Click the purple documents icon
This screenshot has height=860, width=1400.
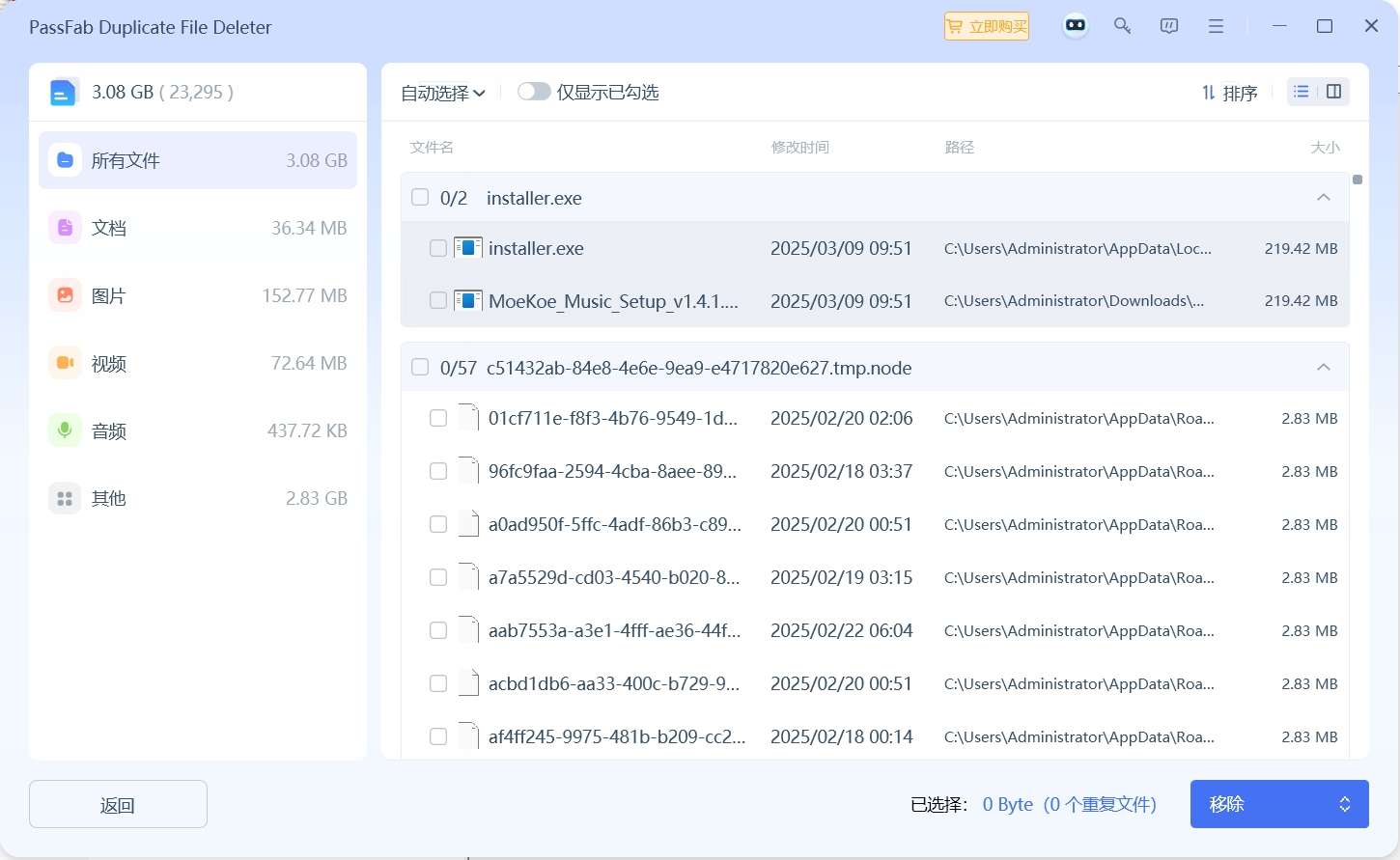click(x=65, y=228)
